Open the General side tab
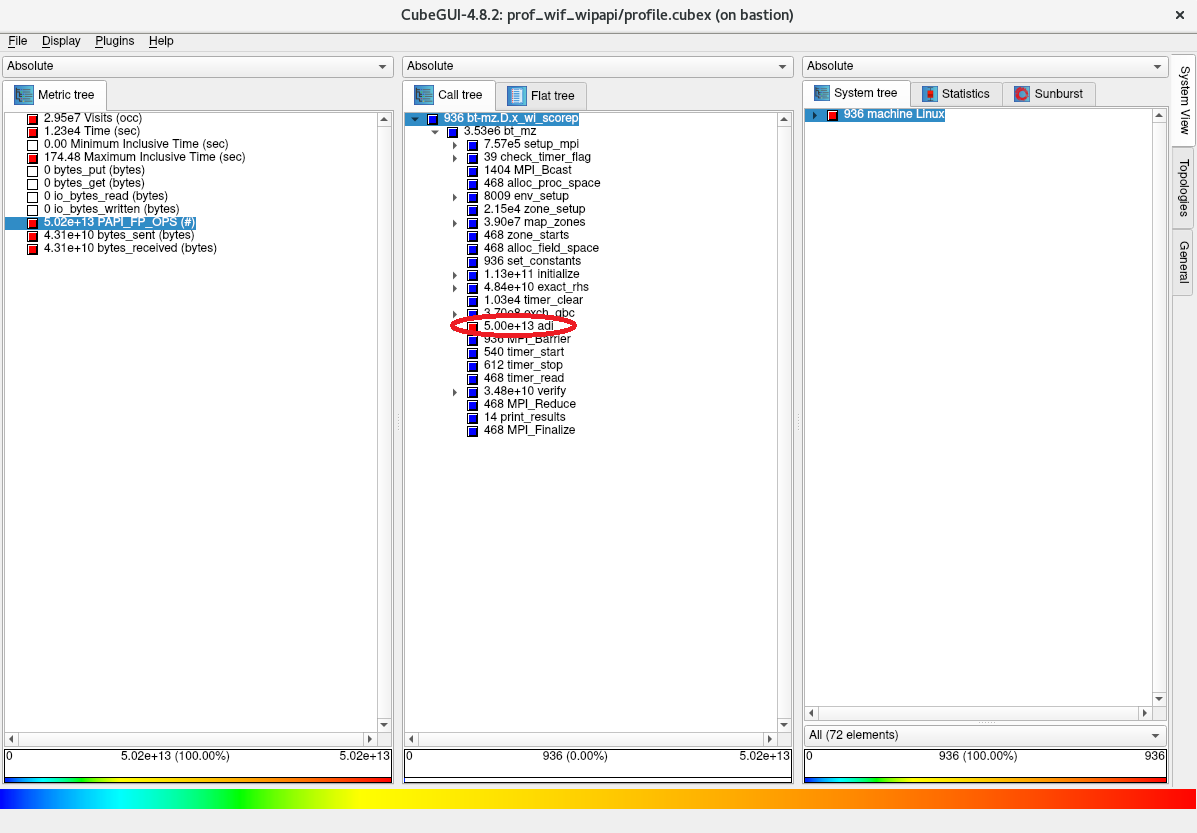 (1184, 262)
